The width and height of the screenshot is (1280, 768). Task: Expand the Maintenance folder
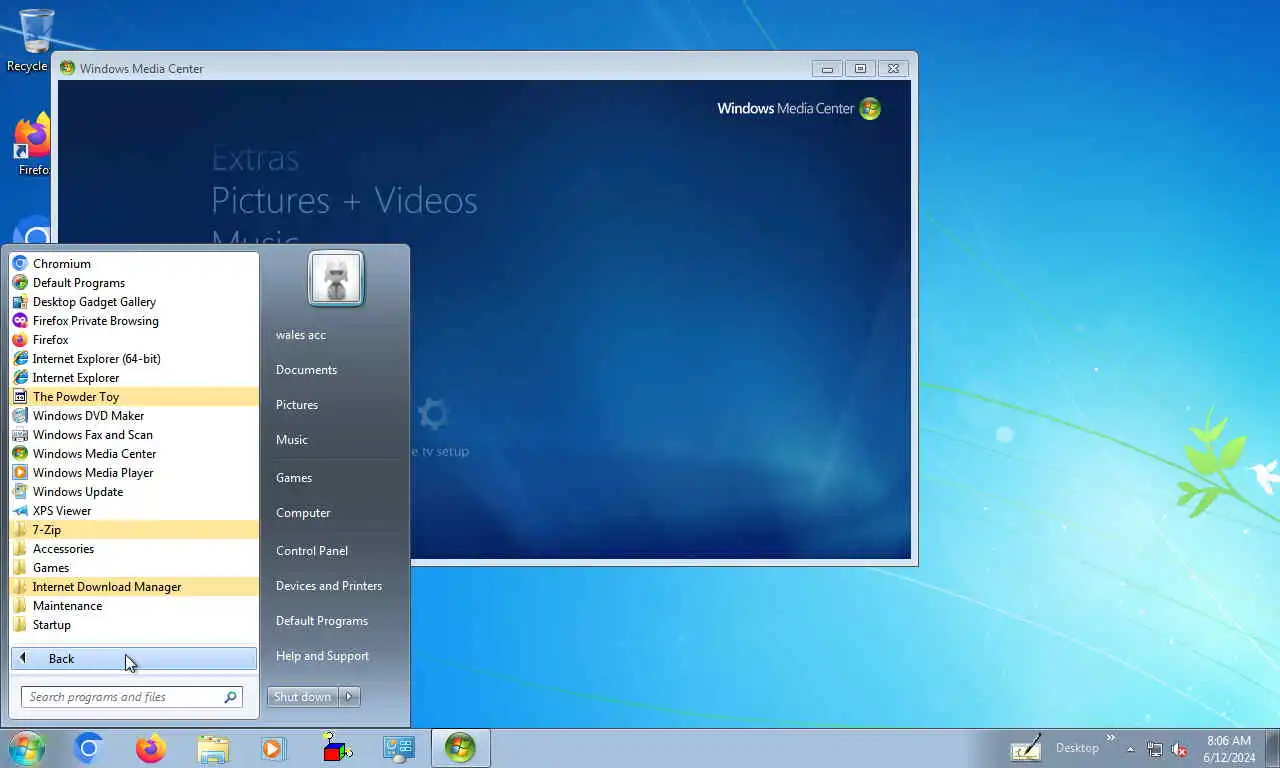click(134, 606)
